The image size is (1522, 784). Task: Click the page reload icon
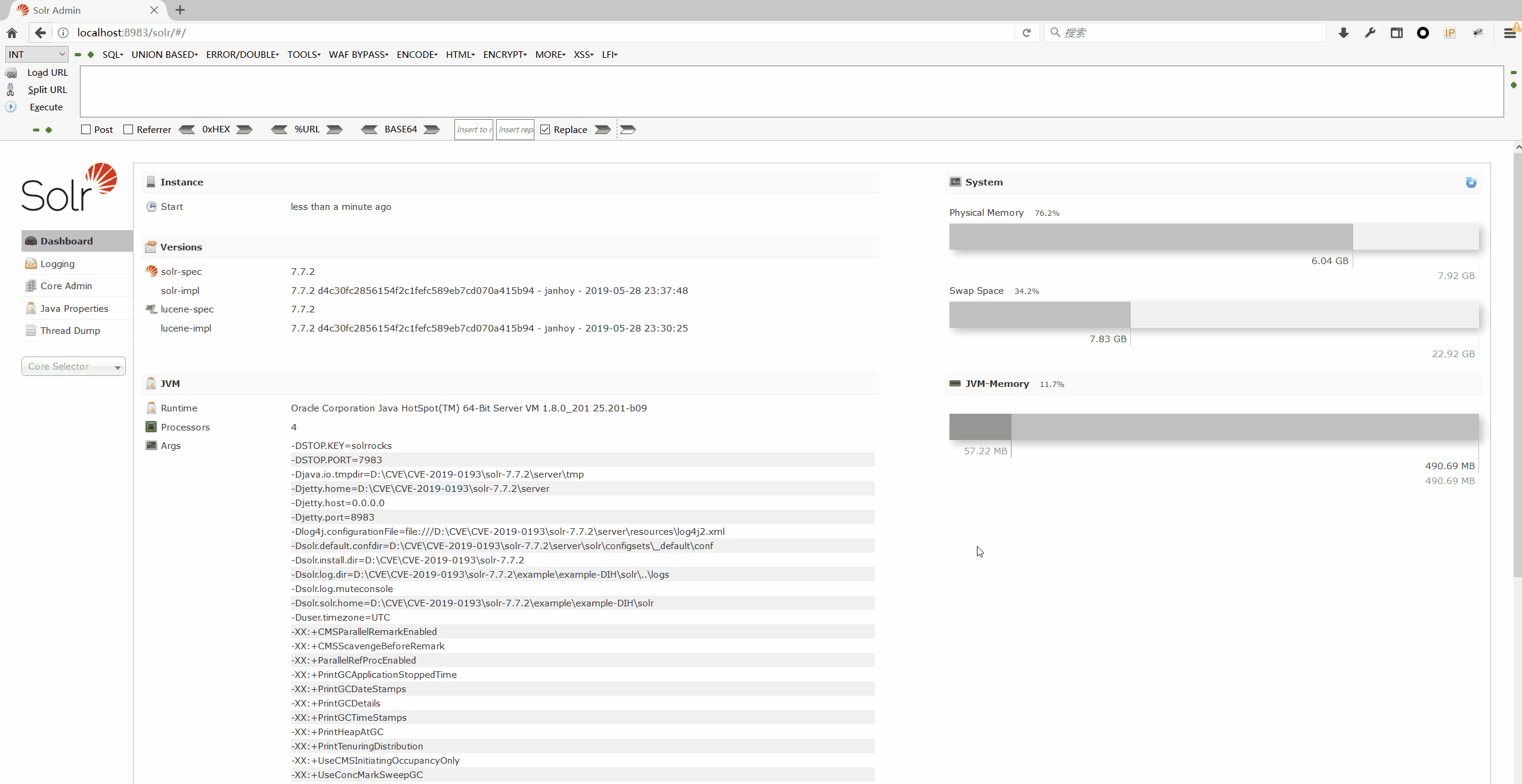pos(1026,33)
